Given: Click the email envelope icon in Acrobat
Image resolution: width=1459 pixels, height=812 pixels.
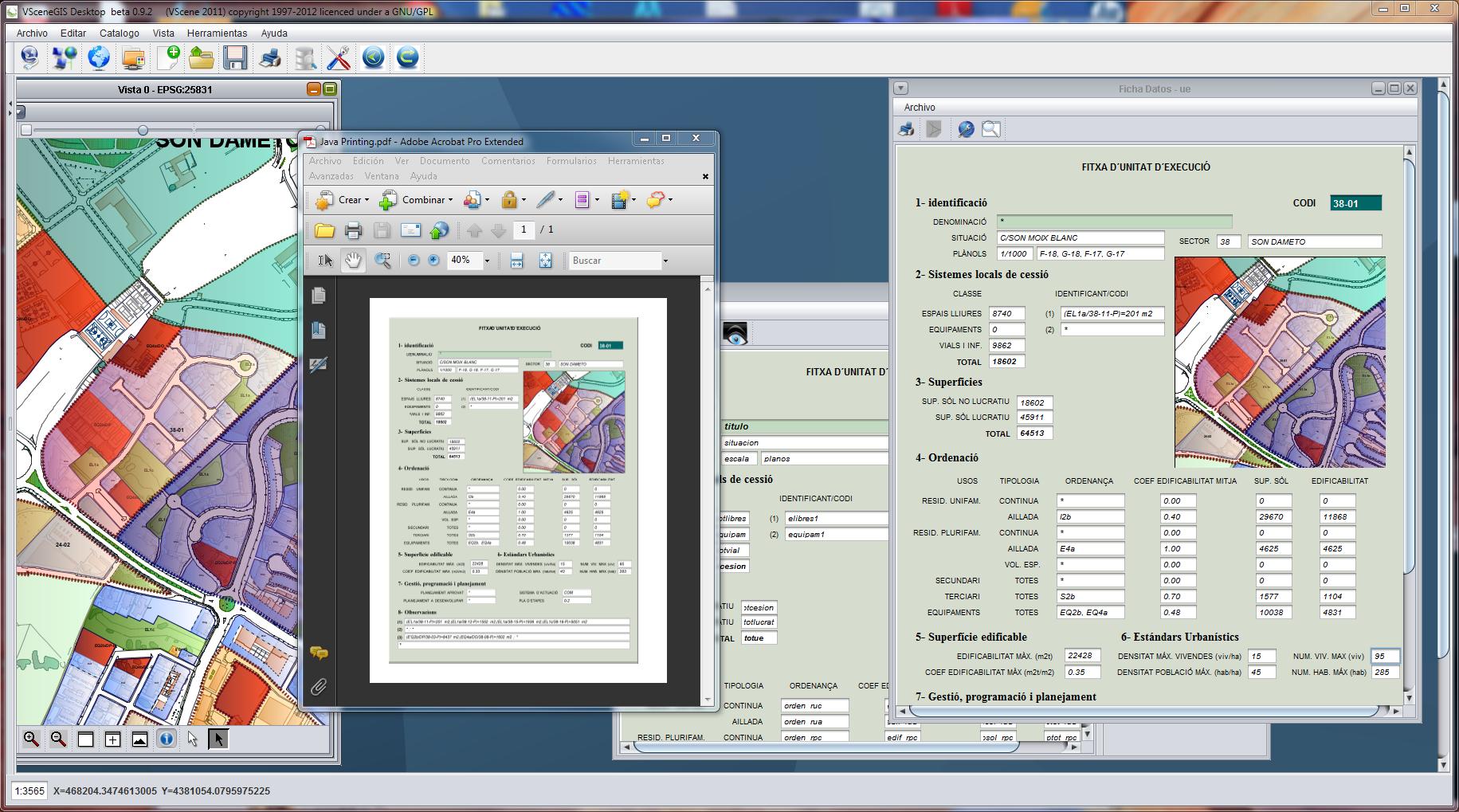Looking at the screenshot, I should coord(410,230).
